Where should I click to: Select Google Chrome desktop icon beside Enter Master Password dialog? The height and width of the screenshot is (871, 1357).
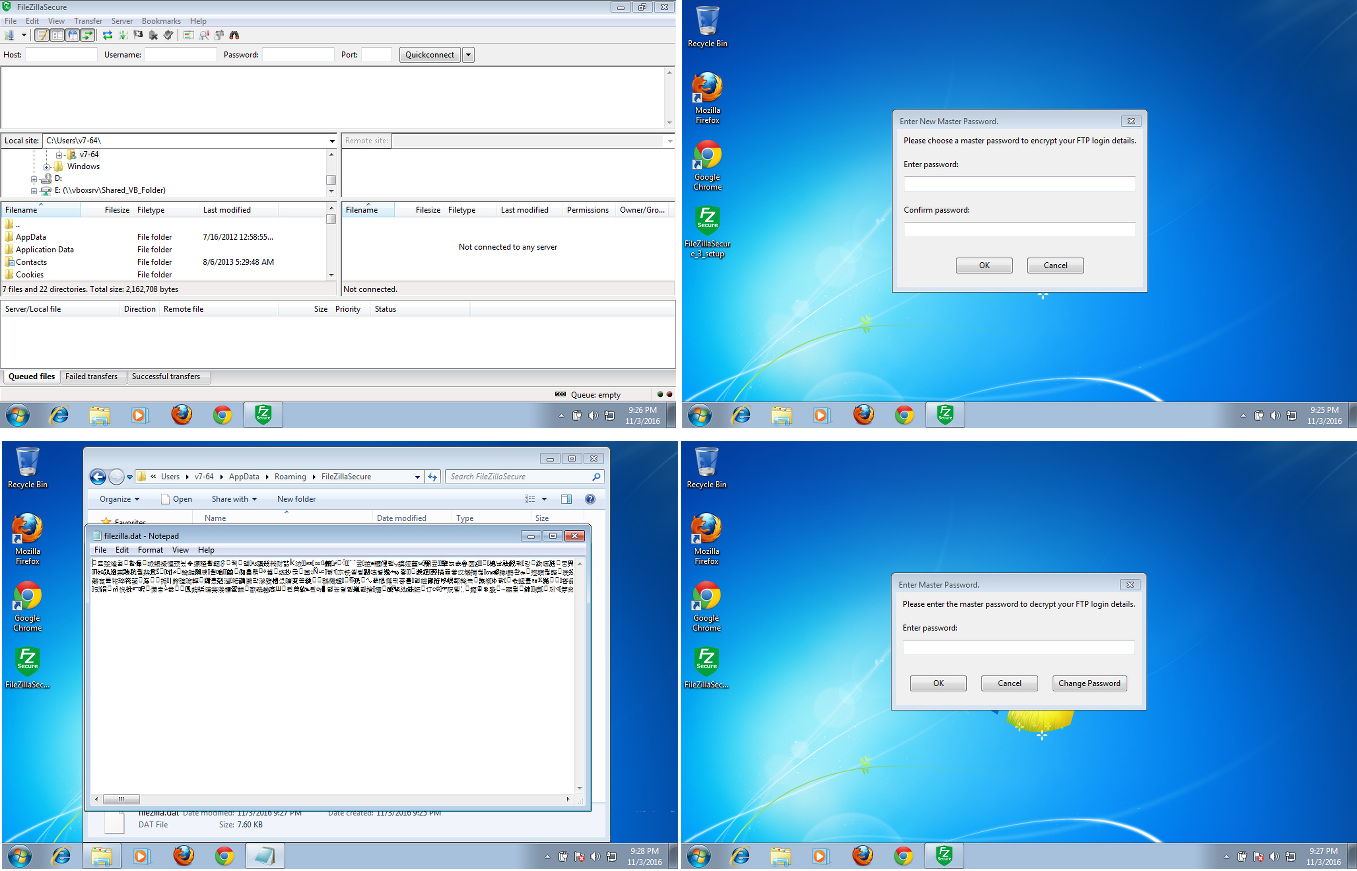click(707, 606)
